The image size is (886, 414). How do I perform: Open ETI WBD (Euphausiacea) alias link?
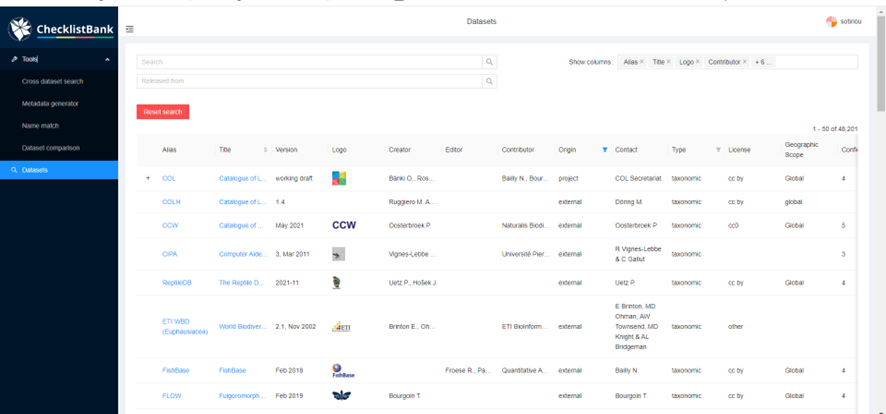(185, 326)
